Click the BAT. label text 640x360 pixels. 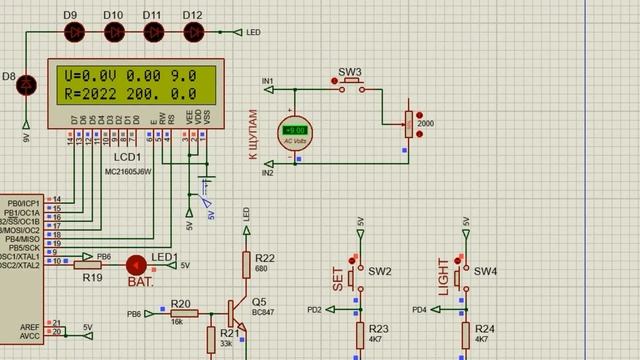[x=141, y=282]
